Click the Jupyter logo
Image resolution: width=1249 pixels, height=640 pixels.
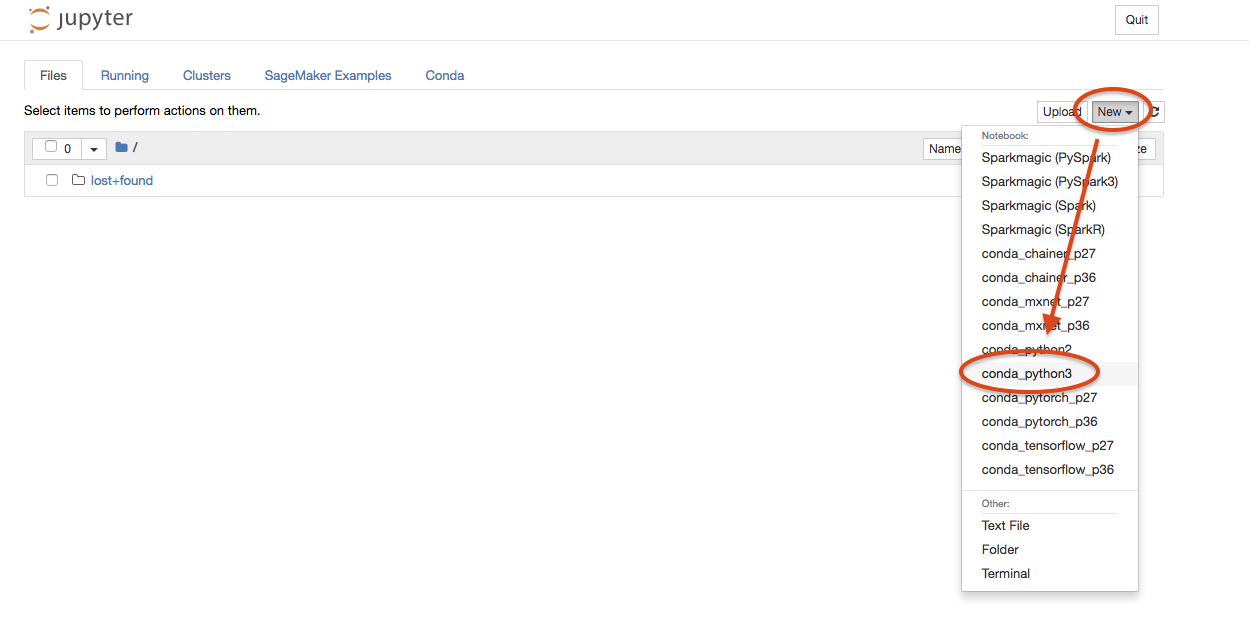80,19
